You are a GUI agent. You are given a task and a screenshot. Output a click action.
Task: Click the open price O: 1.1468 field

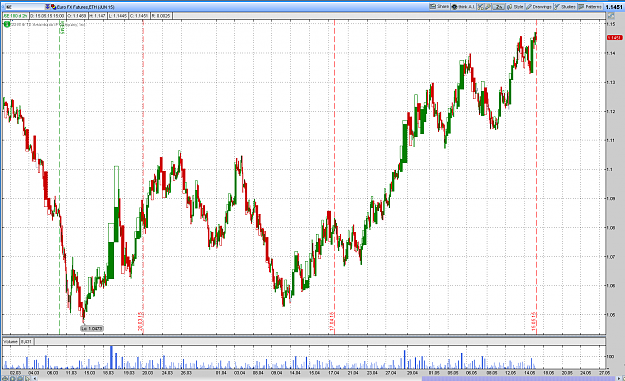77,16
